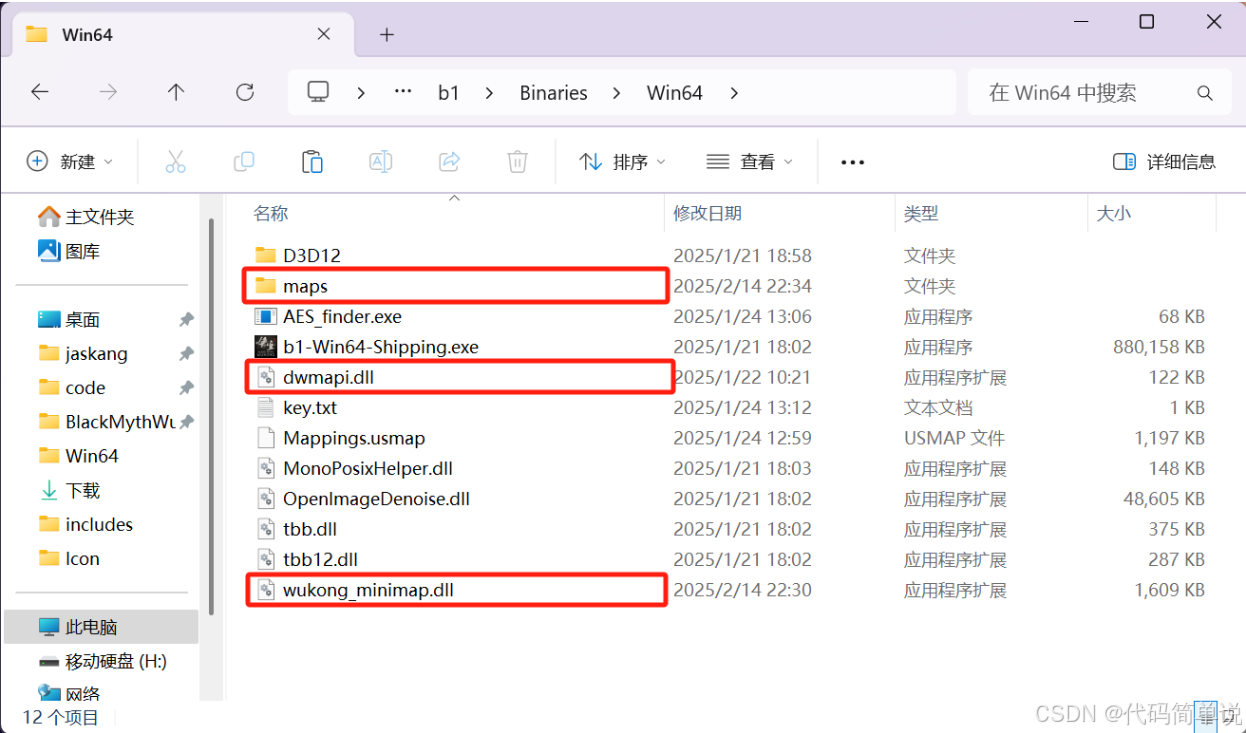Go forward with the right arrow
Viewport: 1246px width, 733px height.
click(108, 92)
